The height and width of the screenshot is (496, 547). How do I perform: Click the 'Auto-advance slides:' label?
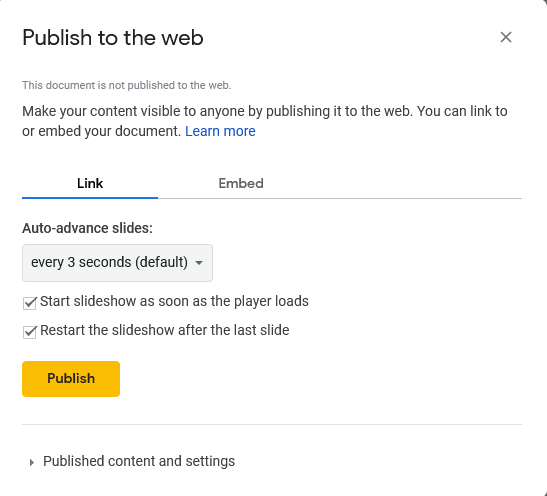pyautogui.click(x=87, y=228)
